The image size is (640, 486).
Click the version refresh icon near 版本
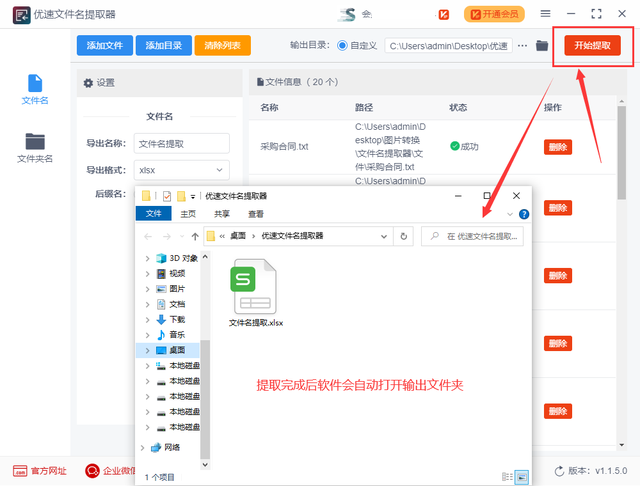[x=559, y=471]
